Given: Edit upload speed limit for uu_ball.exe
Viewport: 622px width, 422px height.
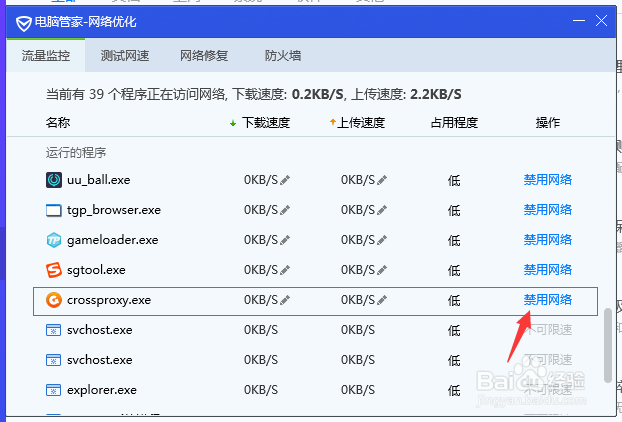Looking at the screenshot, I should [382, 180].
